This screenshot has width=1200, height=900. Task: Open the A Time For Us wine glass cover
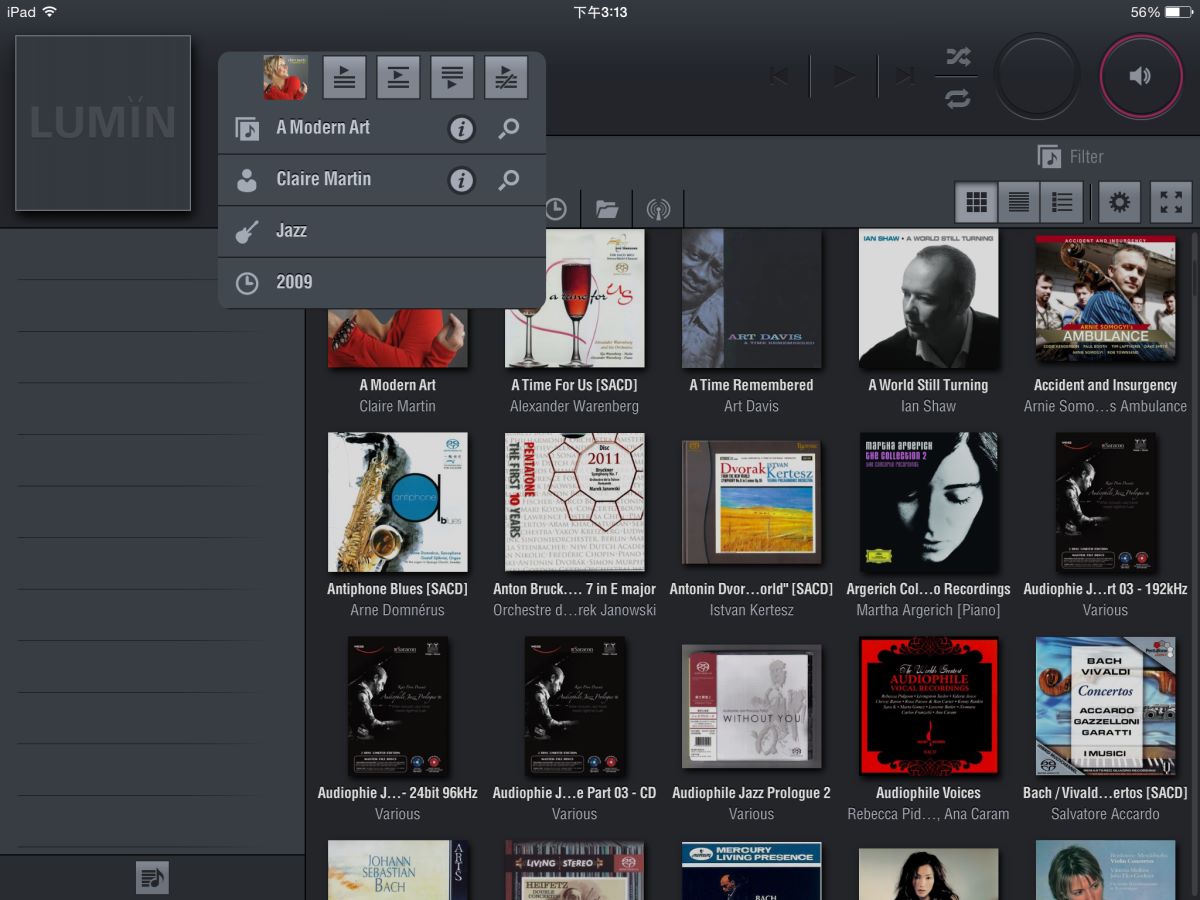(574, 298)
